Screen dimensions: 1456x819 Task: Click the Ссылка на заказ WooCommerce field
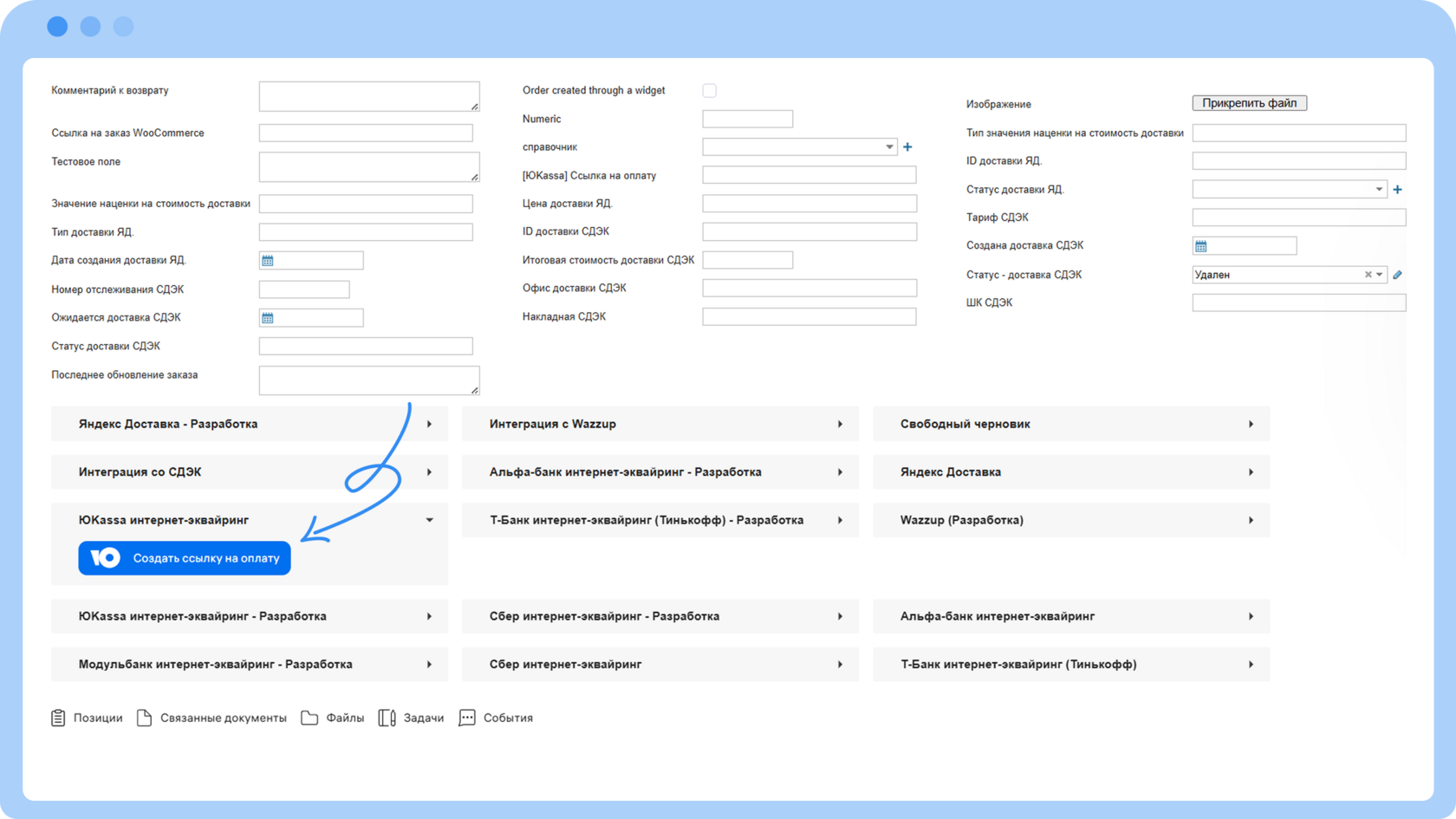[366, 133]
